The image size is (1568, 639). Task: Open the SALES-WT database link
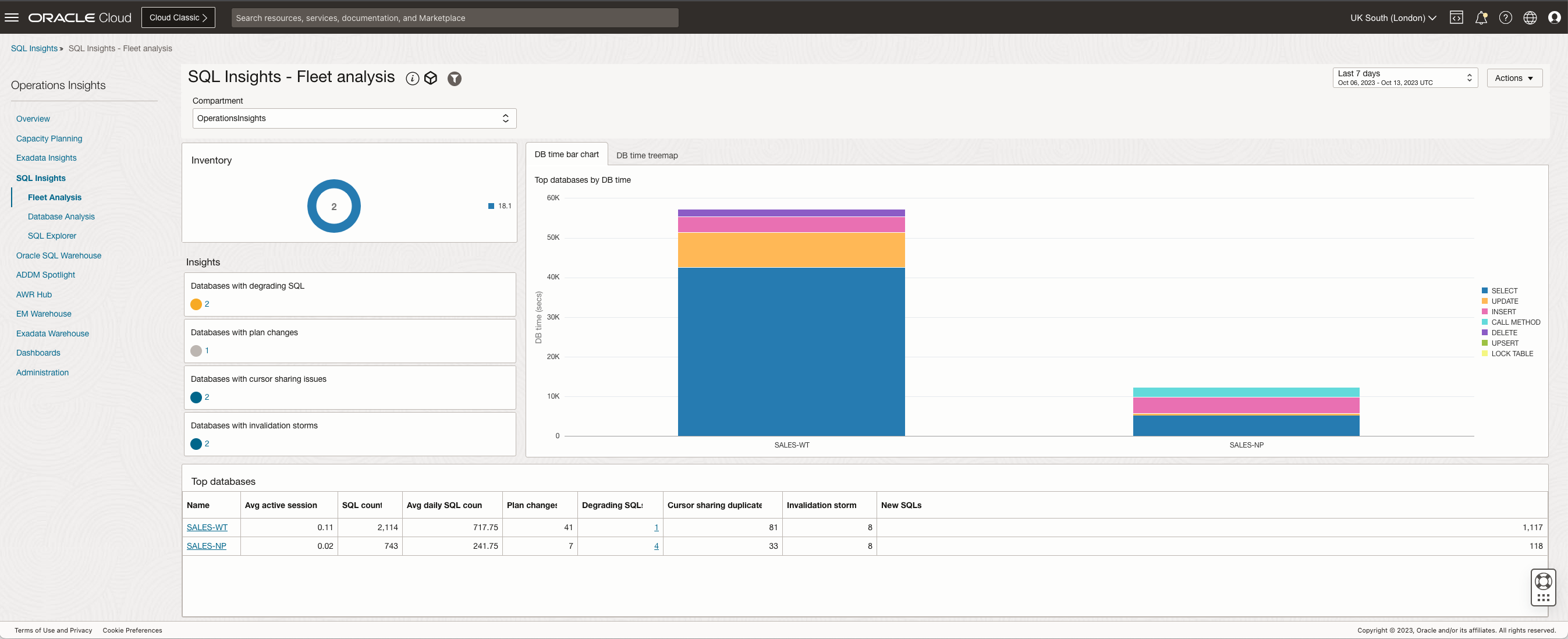coord(207,527)
